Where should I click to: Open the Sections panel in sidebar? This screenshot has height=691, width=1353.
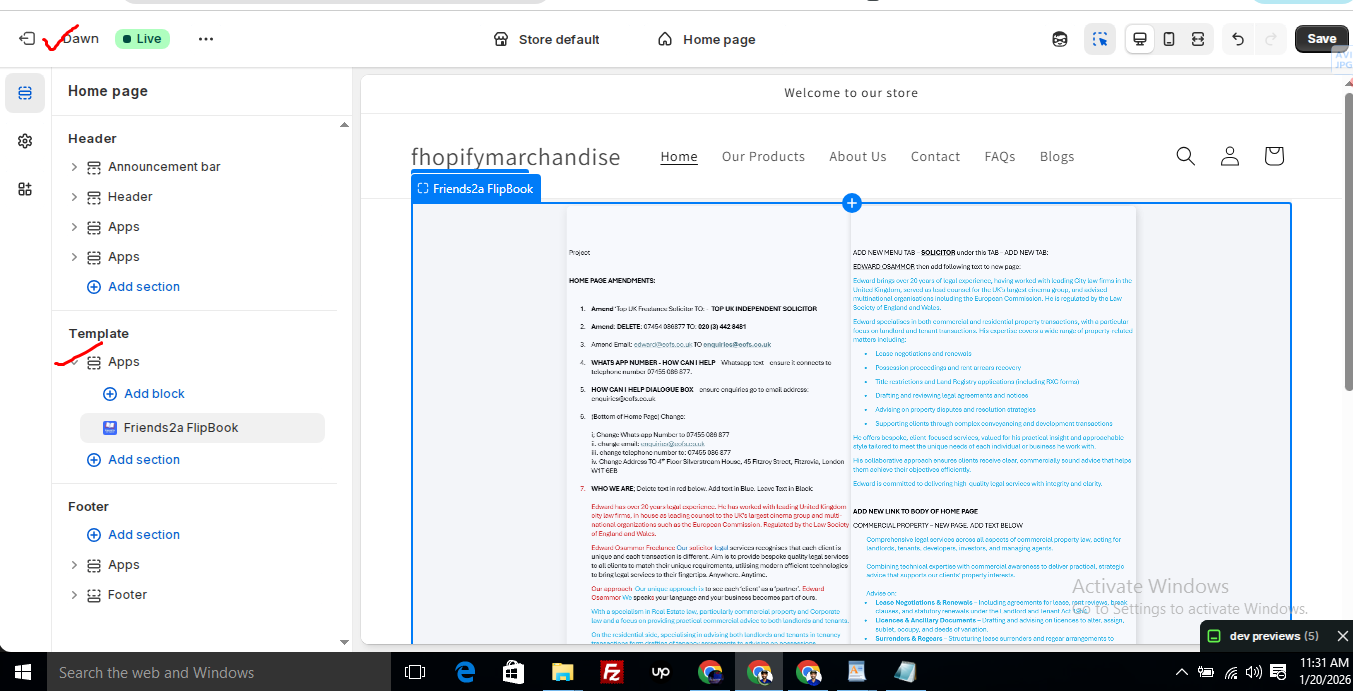[x=25, y=93]
